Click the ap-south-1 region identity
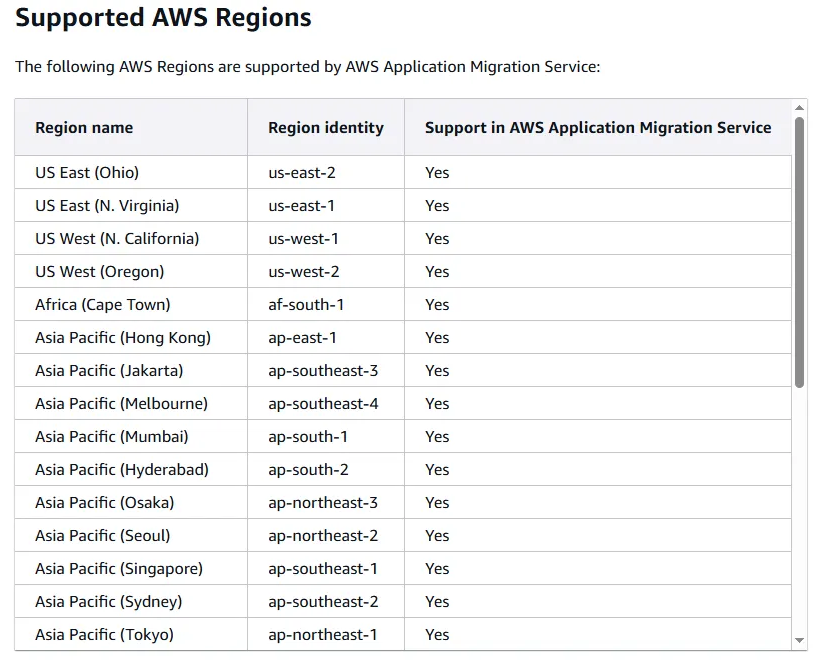 tap(308, 437)
